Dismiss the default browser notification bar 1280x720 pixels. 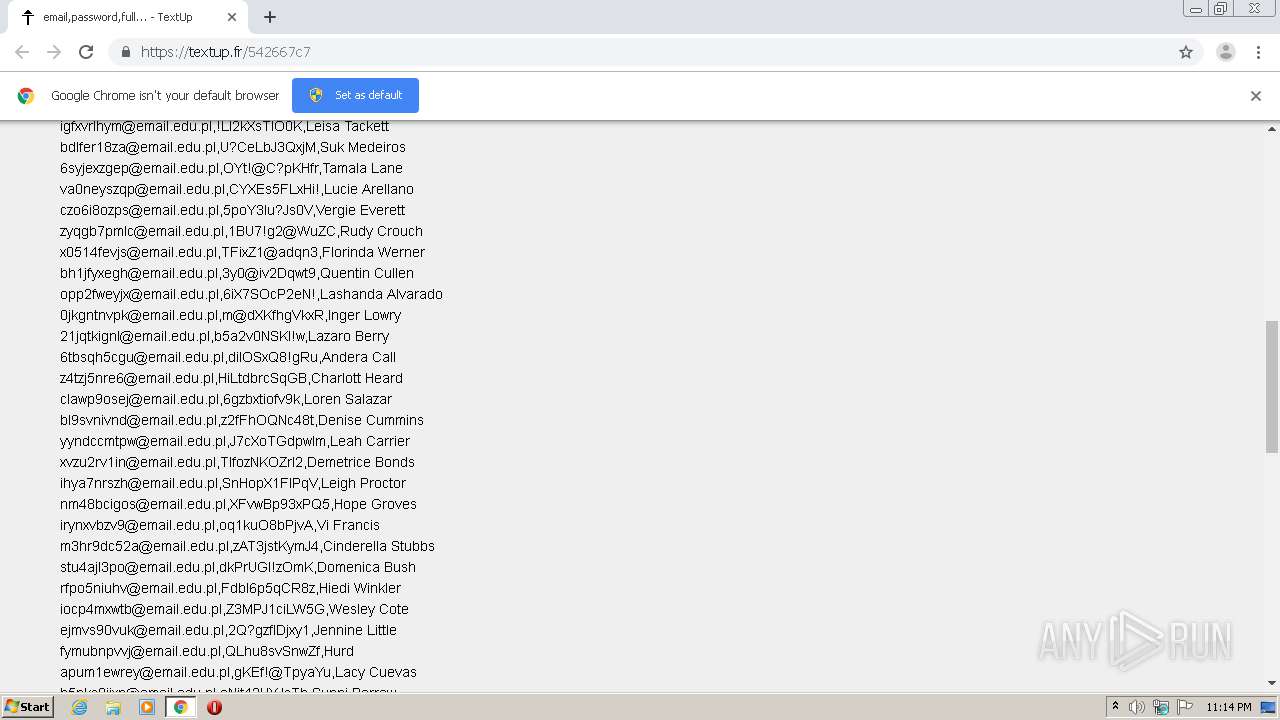(1256, 96)
